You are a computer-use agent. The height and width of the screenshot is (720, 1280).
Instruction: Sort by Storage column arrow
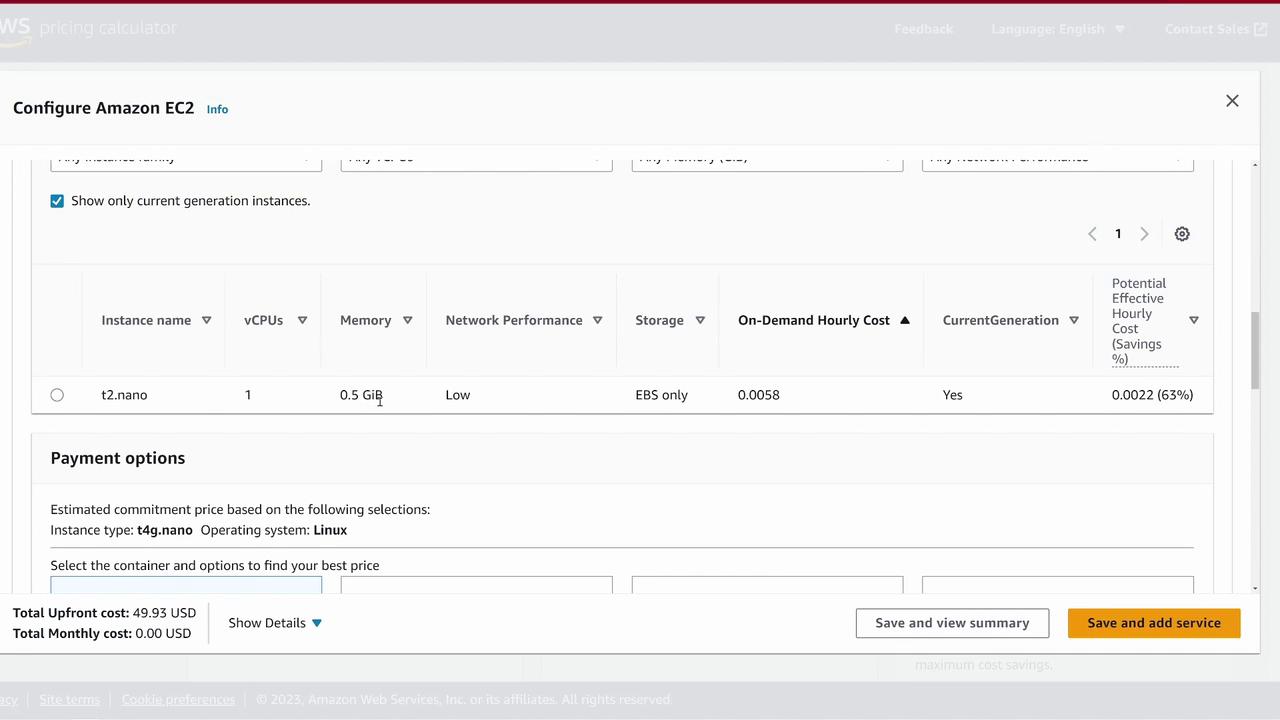pyautogui.click(x=700, y=320)
